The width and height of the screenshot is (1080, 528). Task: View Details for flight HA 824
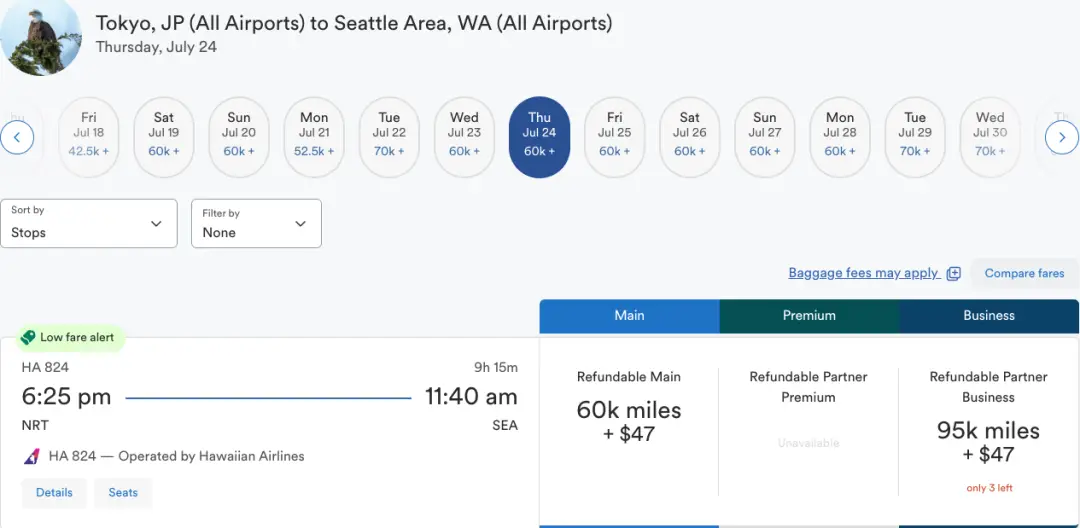(x=54, y=493)
